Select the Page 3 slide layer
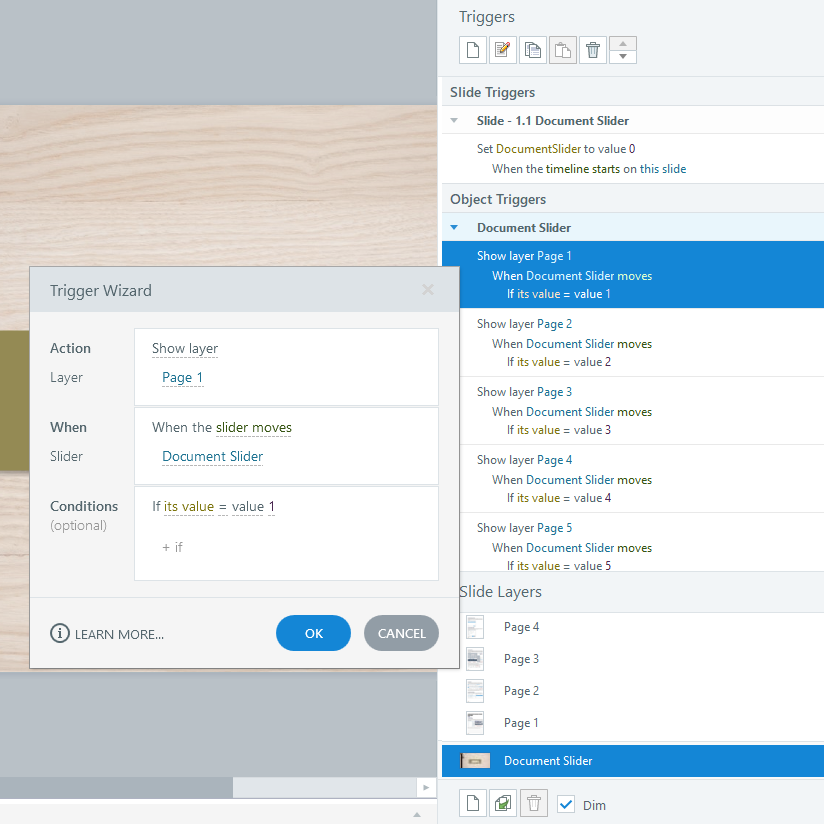This screenshot has width=824, height=824. point(633,659)
